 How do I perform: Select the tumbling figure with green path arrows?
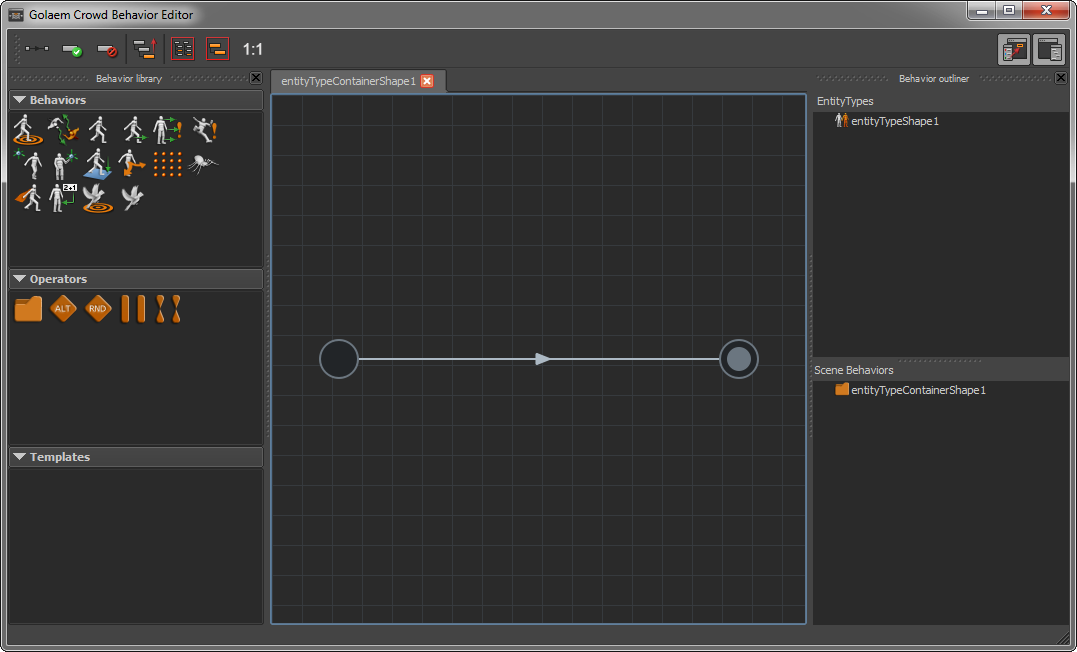pyautogui.click(x=63, y=129)
